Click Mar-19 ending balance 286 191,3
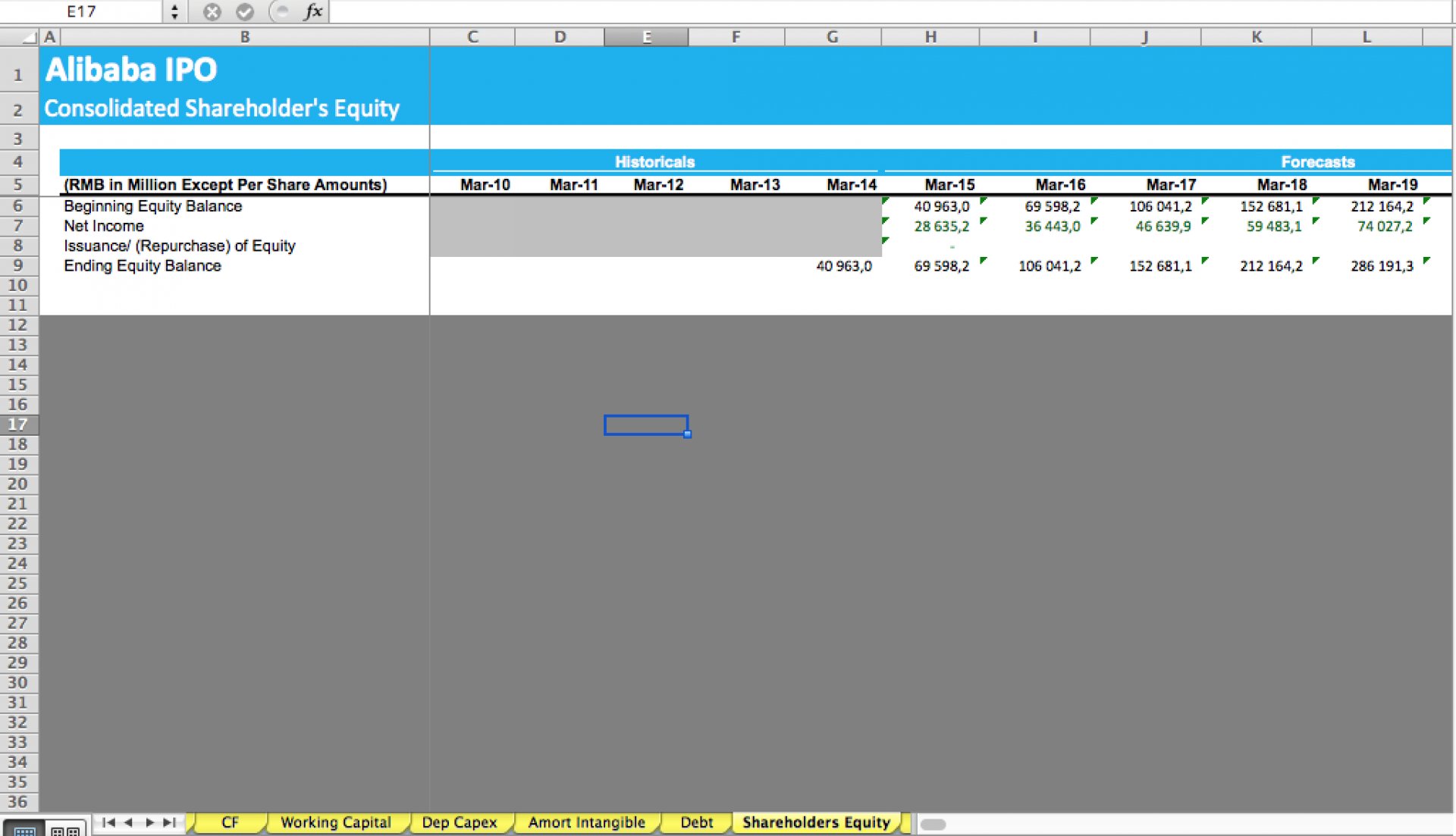 point(1382,266)
